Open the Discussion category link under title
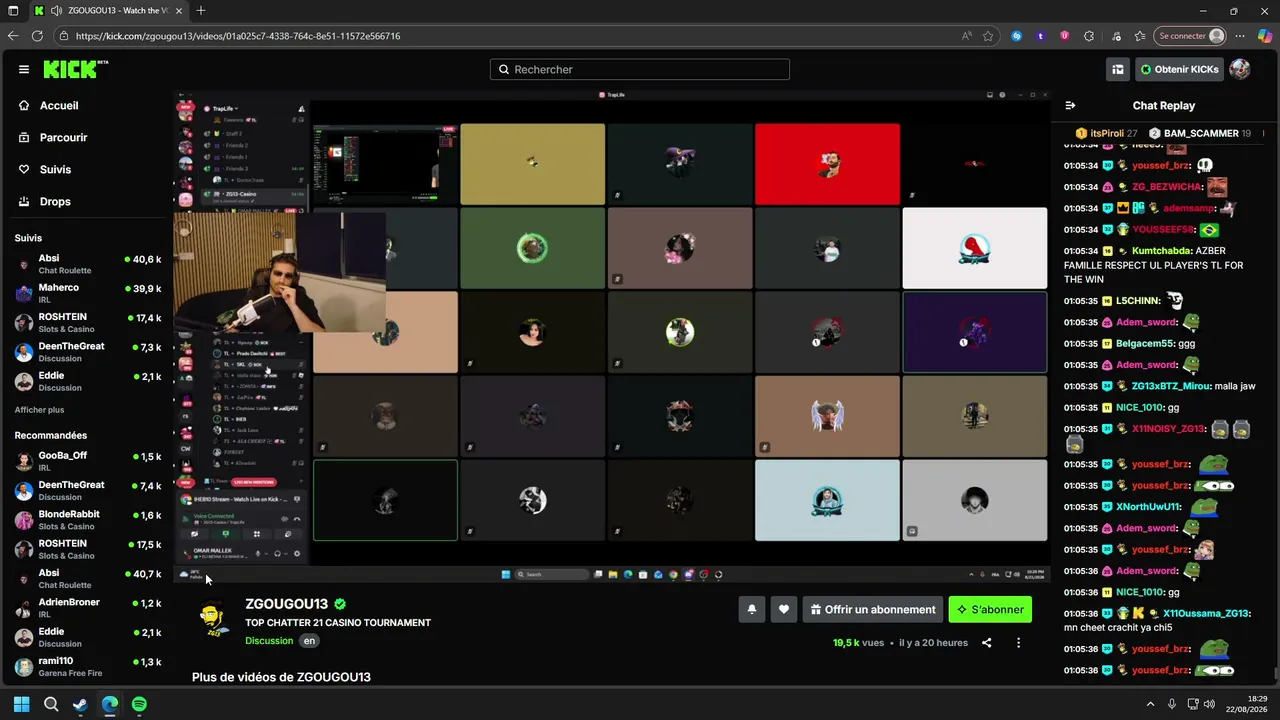Image resolution: width=1280 pixels, height=720 pixels. [x=269, y=641]
